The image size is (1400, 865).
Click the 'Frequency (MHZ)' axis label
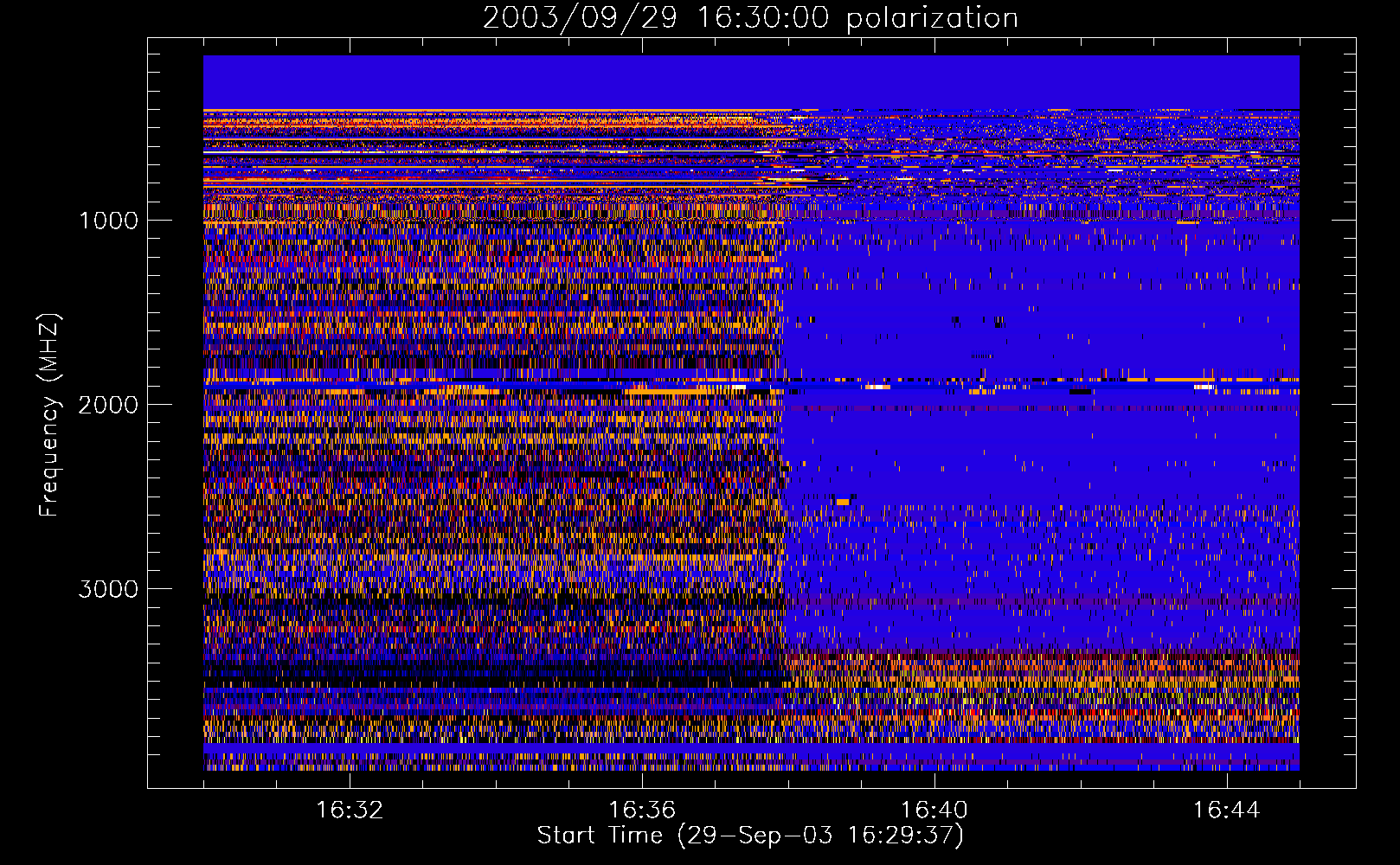click(50, 415)
